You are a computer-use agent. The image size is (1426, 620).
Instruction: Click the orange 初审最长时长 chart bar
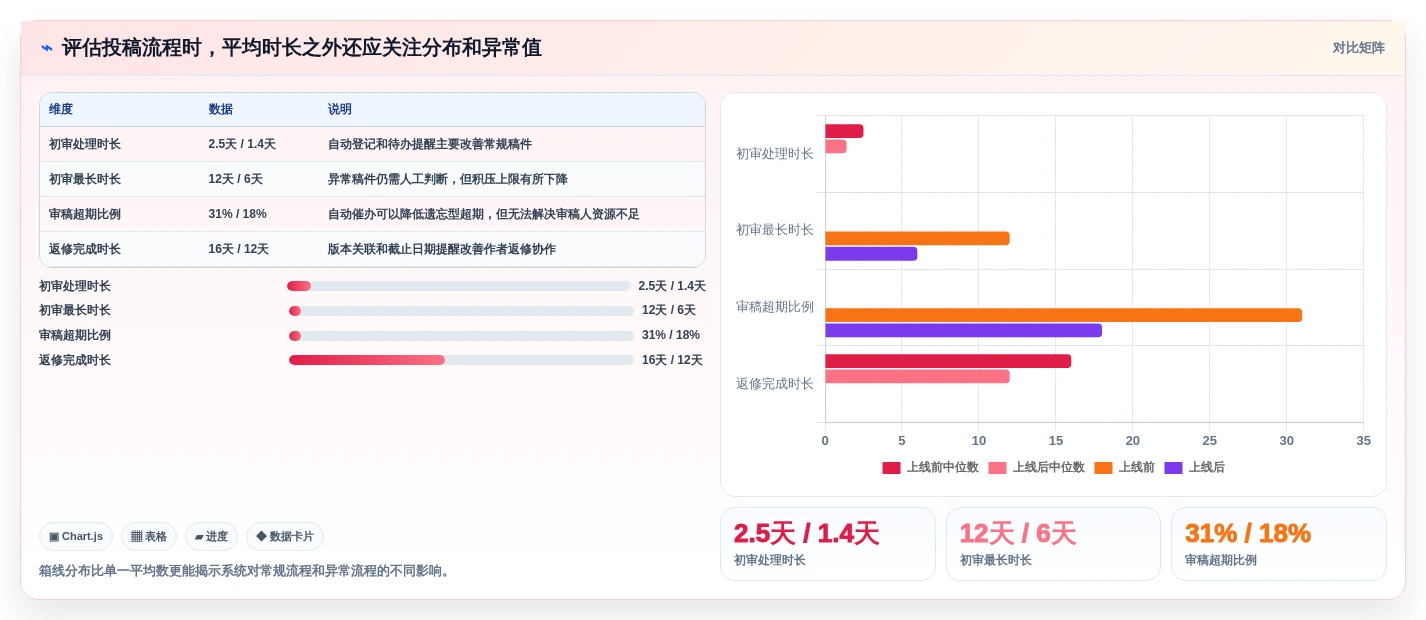(917, 238)
